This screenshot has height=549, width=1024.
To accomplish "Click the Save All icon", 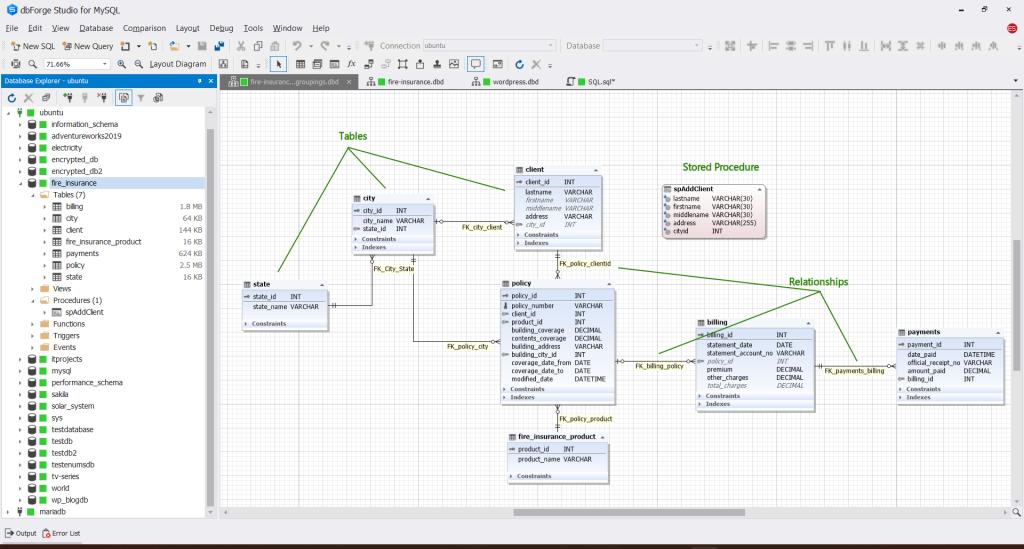I will click(219, 46).
